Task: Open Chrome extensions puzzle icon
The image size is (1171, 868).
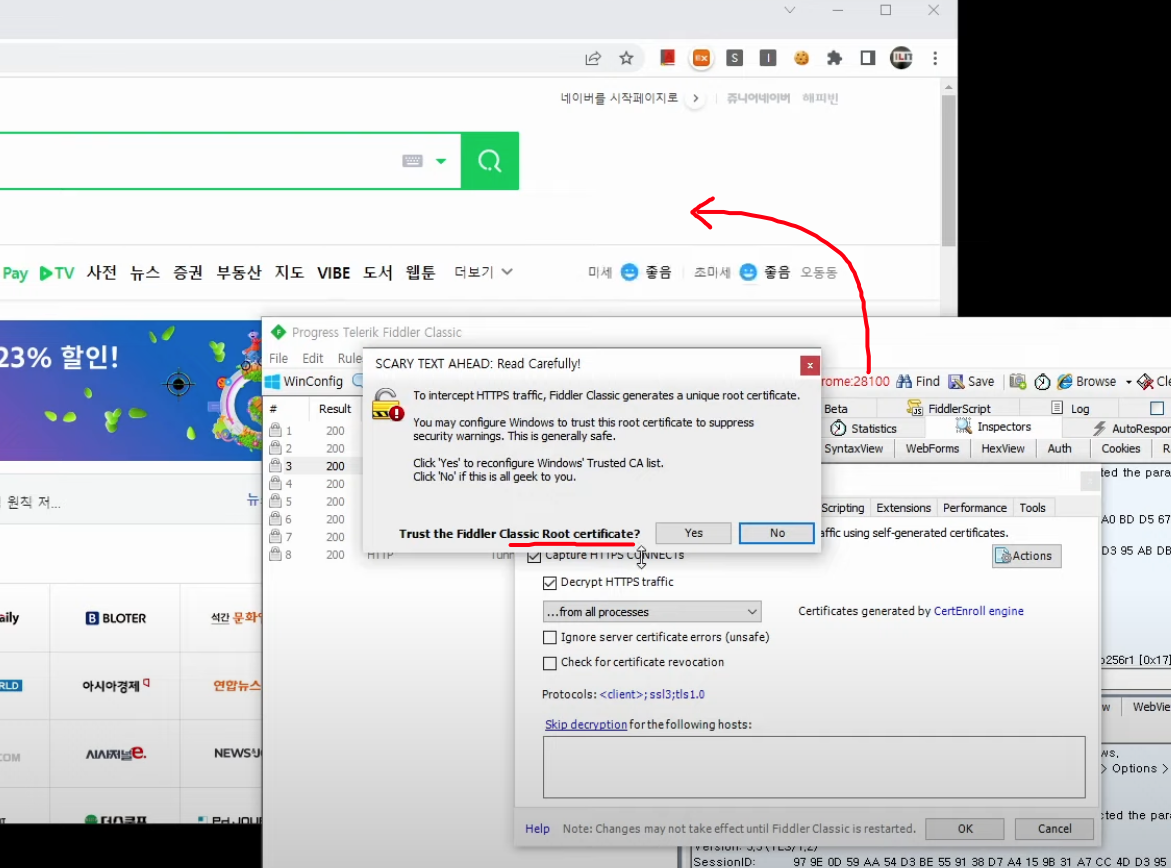Action: (x=834, y=58)
